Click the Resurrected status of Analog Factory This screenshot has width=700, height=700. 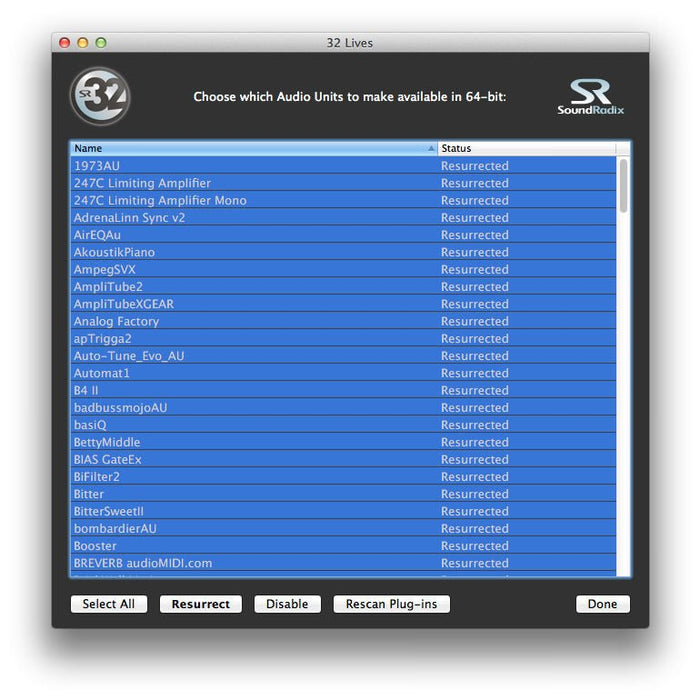coord(475,321)
